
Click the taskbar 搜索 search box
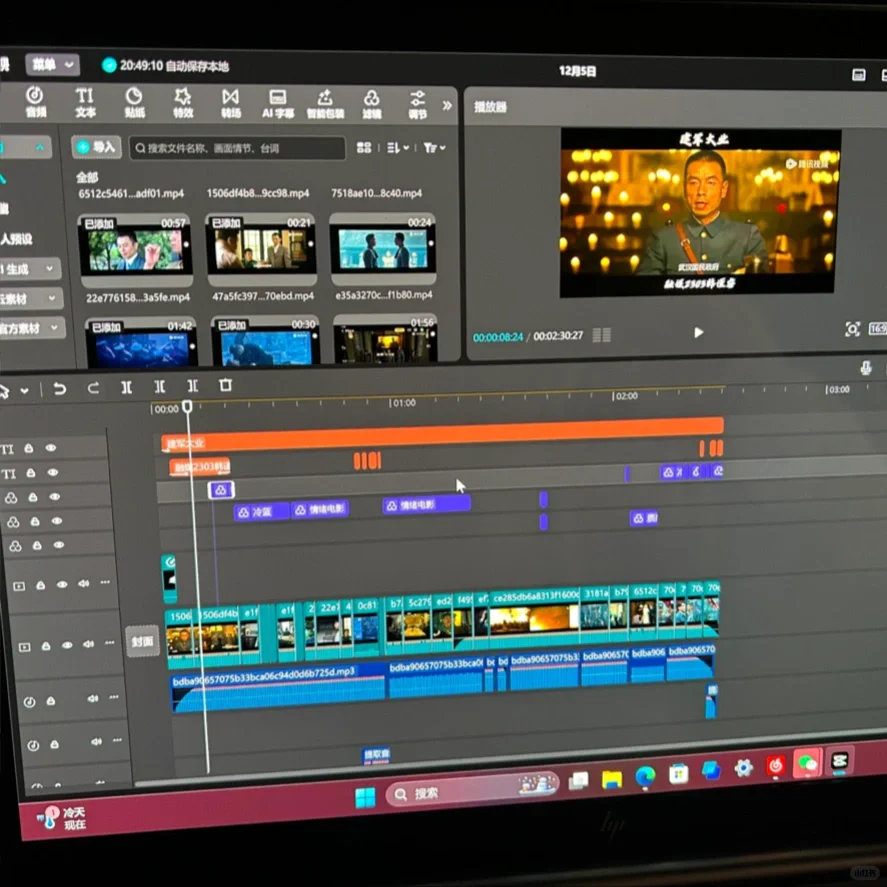click(472, 790)
